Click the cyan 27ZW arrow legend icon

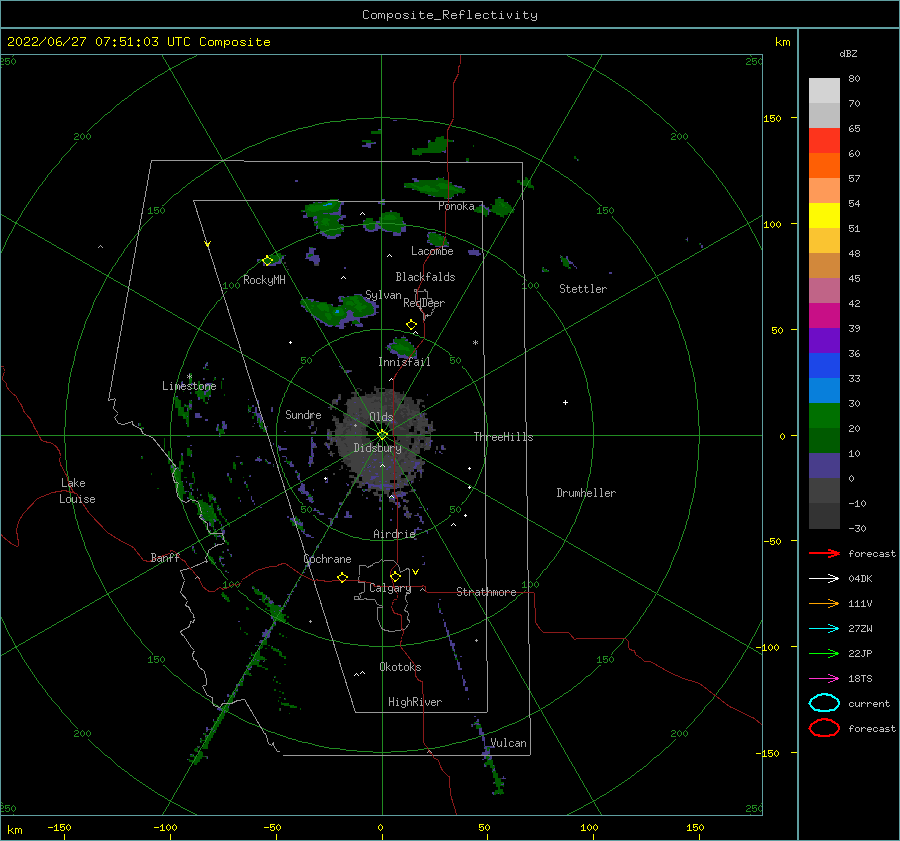pos(824,629)
